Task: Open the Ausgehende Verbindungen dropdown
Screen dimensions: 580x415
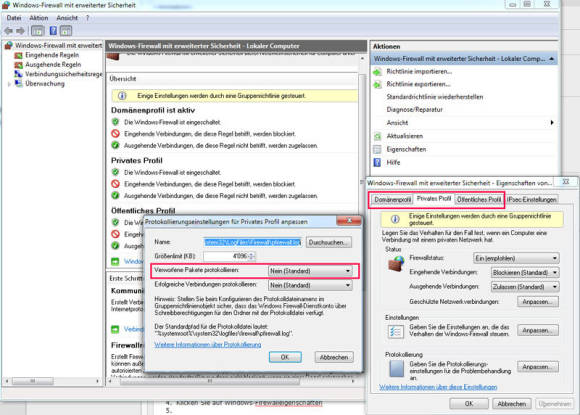Action: pyautogui.click(x=525, y=287)
